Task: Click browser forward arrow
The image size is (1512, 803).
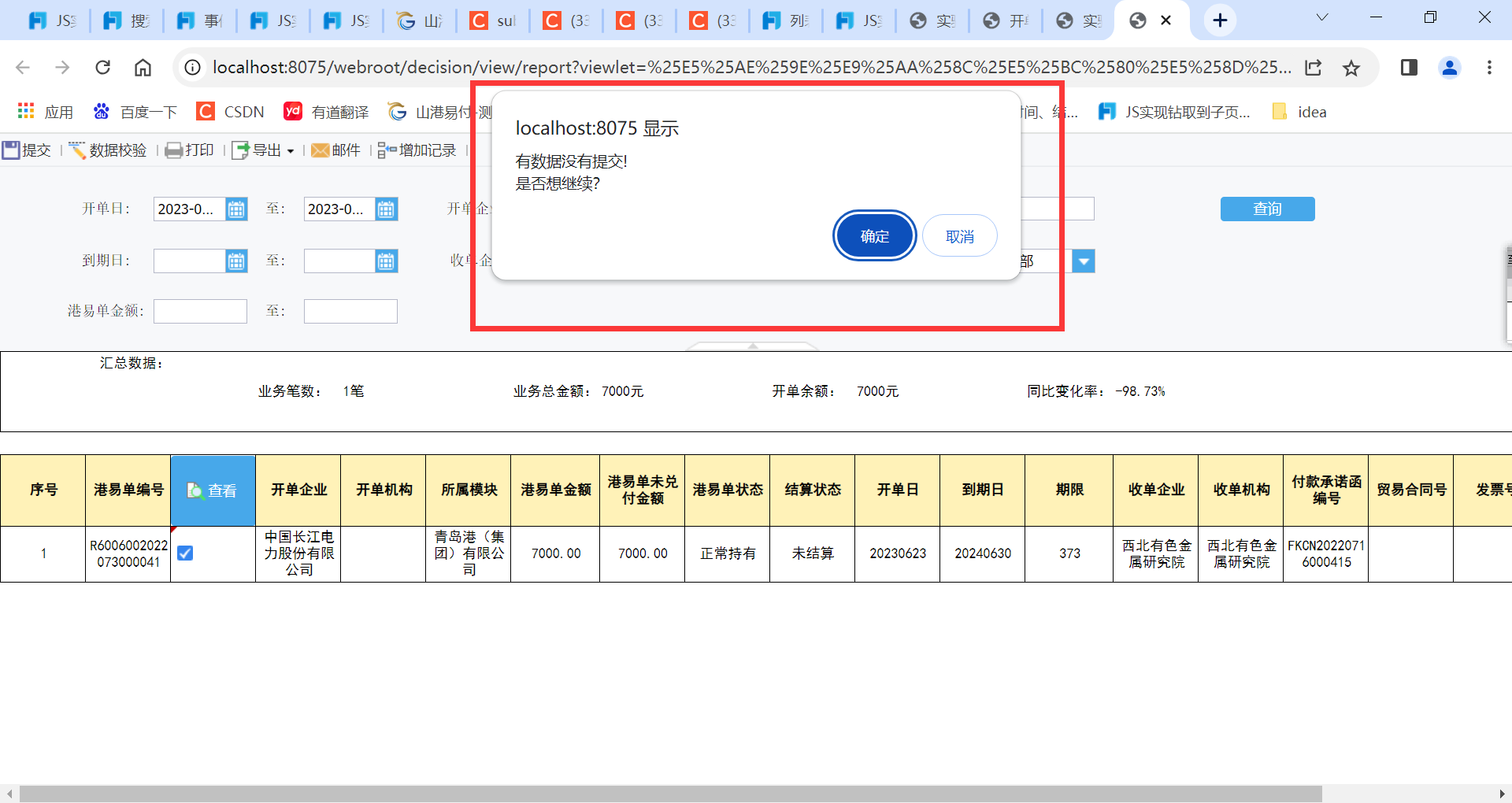Action: click(x=62, y=68)
